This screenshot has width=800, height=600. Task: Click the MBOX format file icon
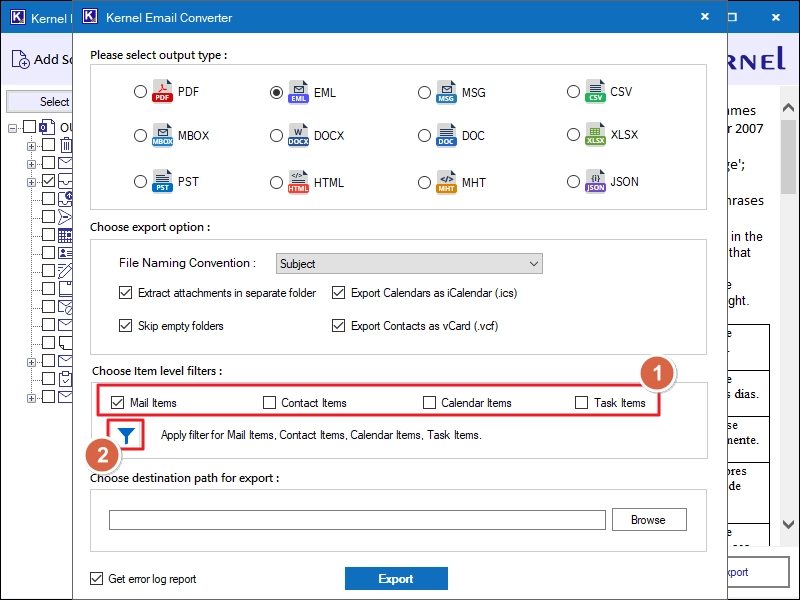[x=162, y=135]
